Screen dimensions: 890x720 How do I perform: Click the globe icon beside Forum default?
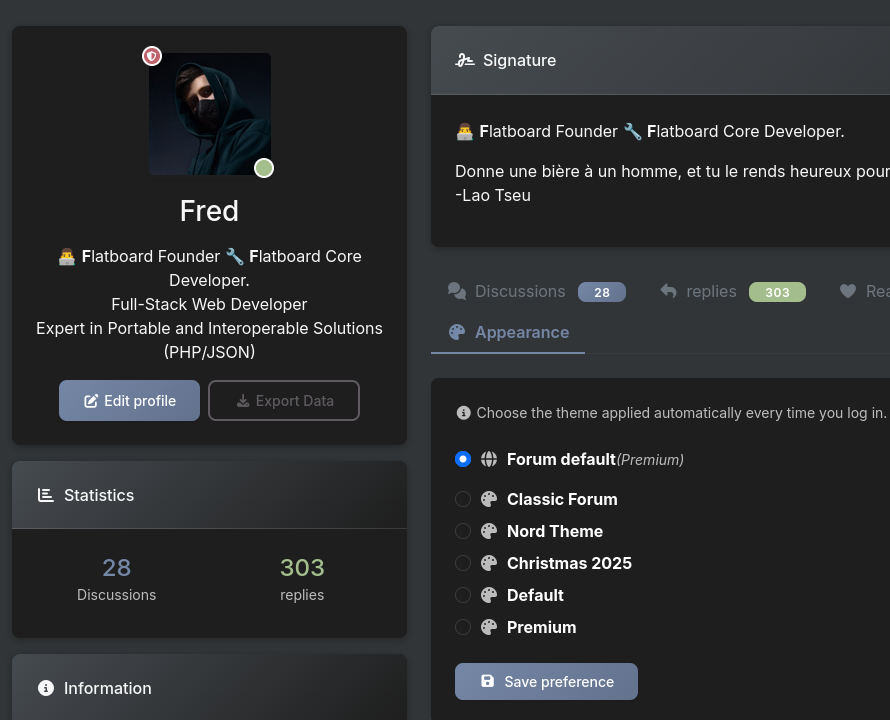click(489, 459)
